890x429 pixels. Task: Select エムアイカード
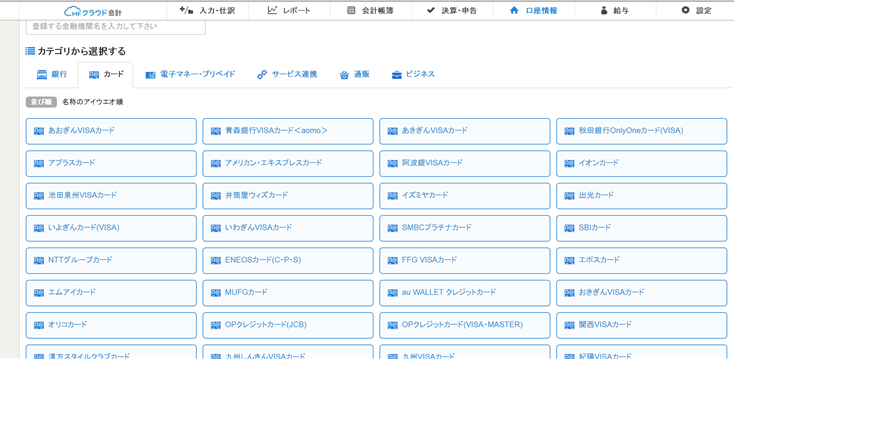click(x=111, y=293)
